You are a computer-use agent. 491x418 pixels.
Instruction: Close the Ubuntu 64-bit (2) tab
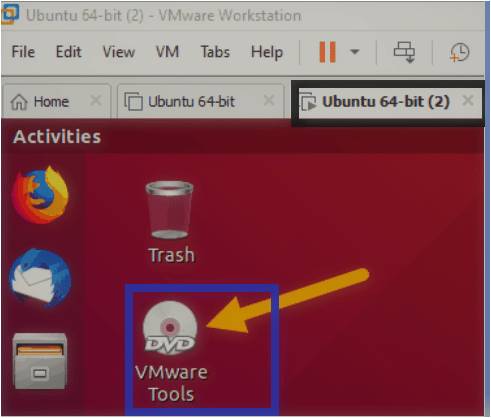tap(468, 100)
